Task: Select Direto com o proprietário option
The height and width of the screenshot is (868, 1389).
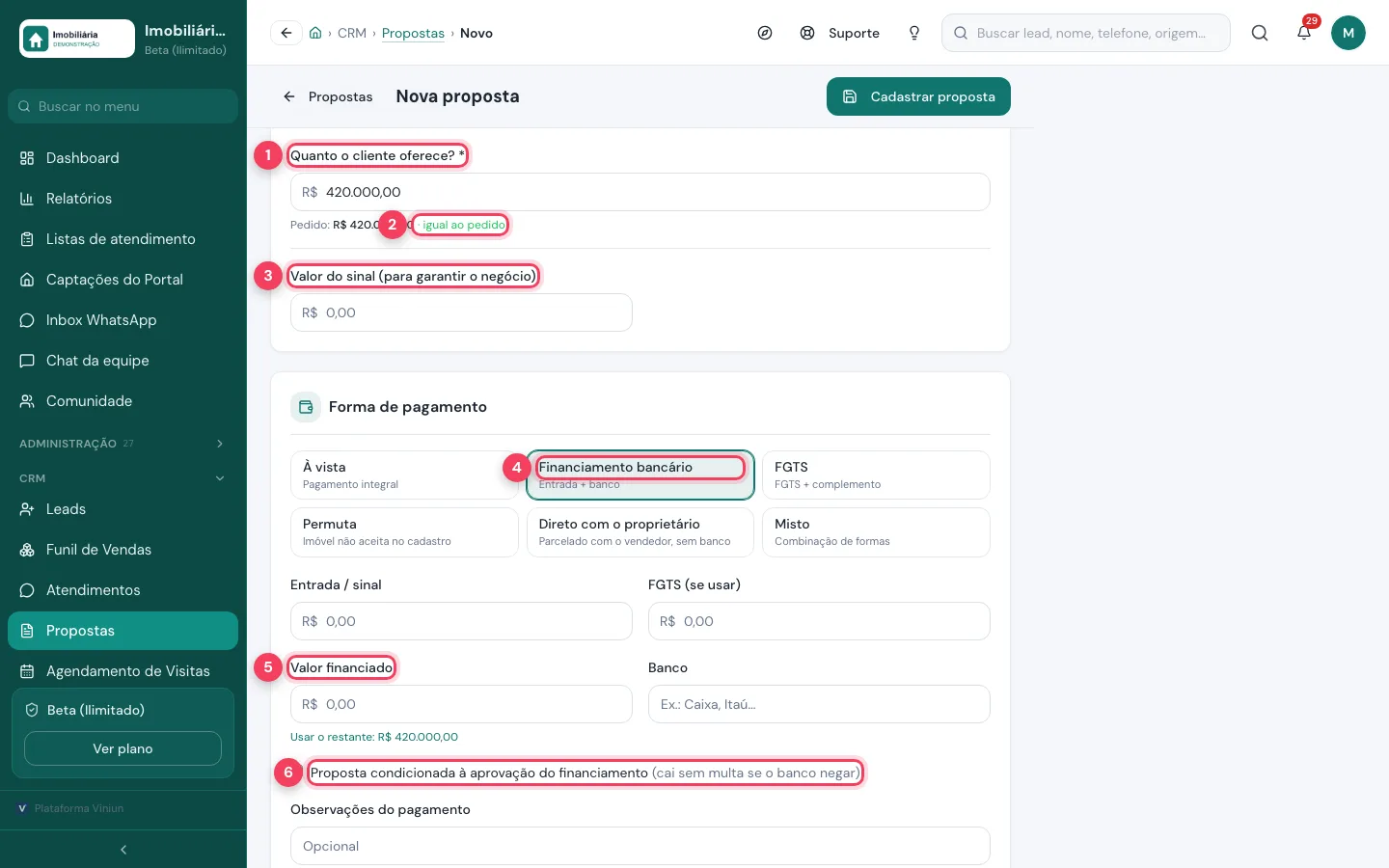Action: point(640,532)
